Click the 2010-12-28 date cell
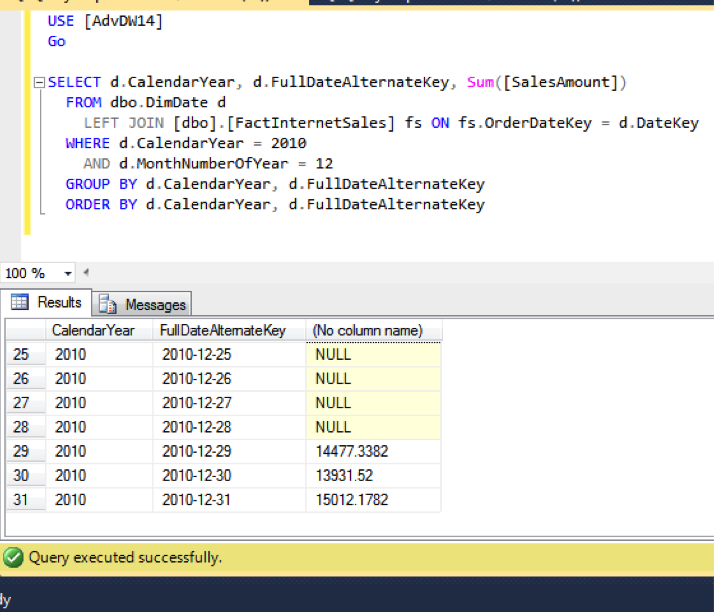714x613 pixels. point(229,427)
